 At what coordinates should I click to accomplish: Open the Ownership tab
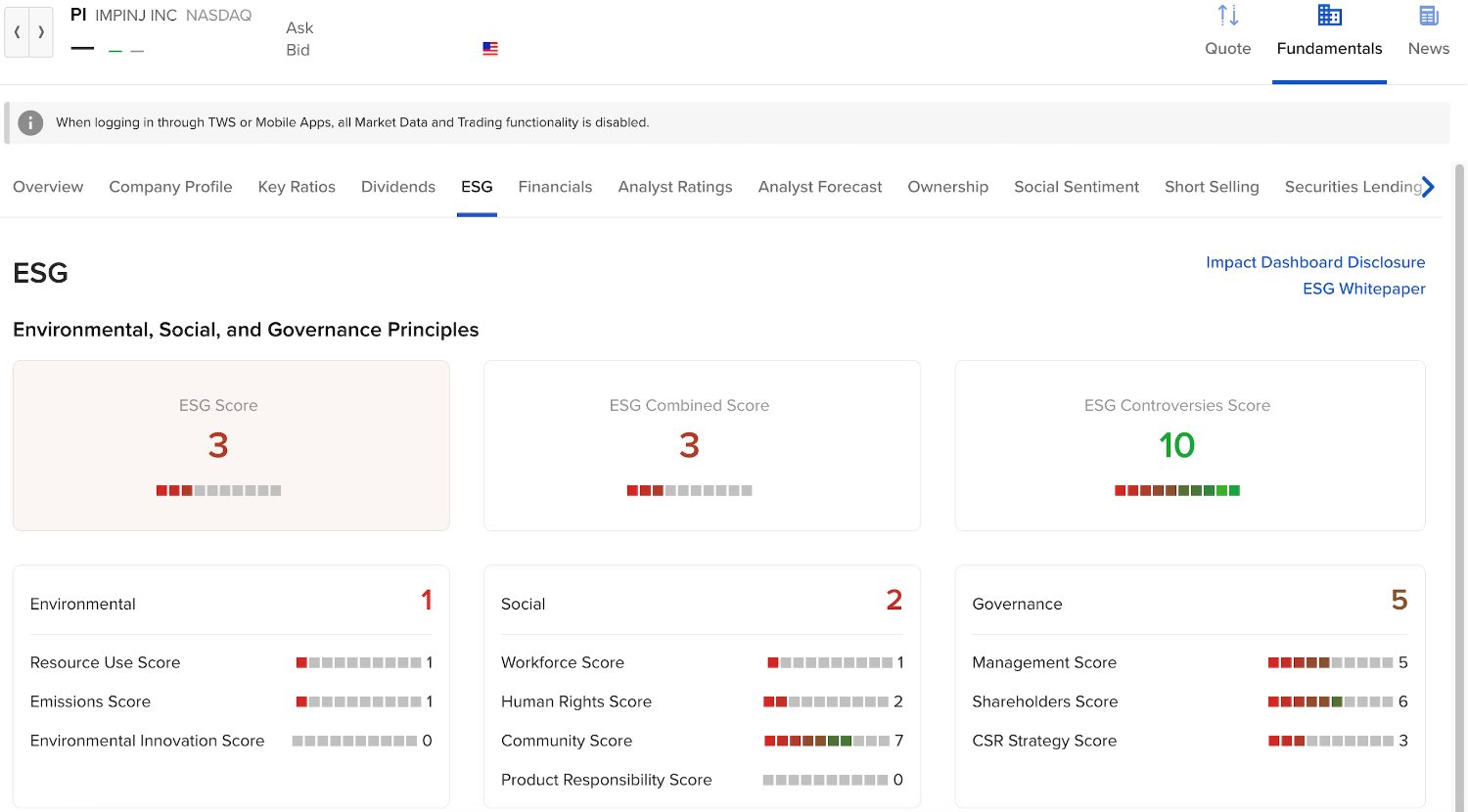click(x=947, y=187)
